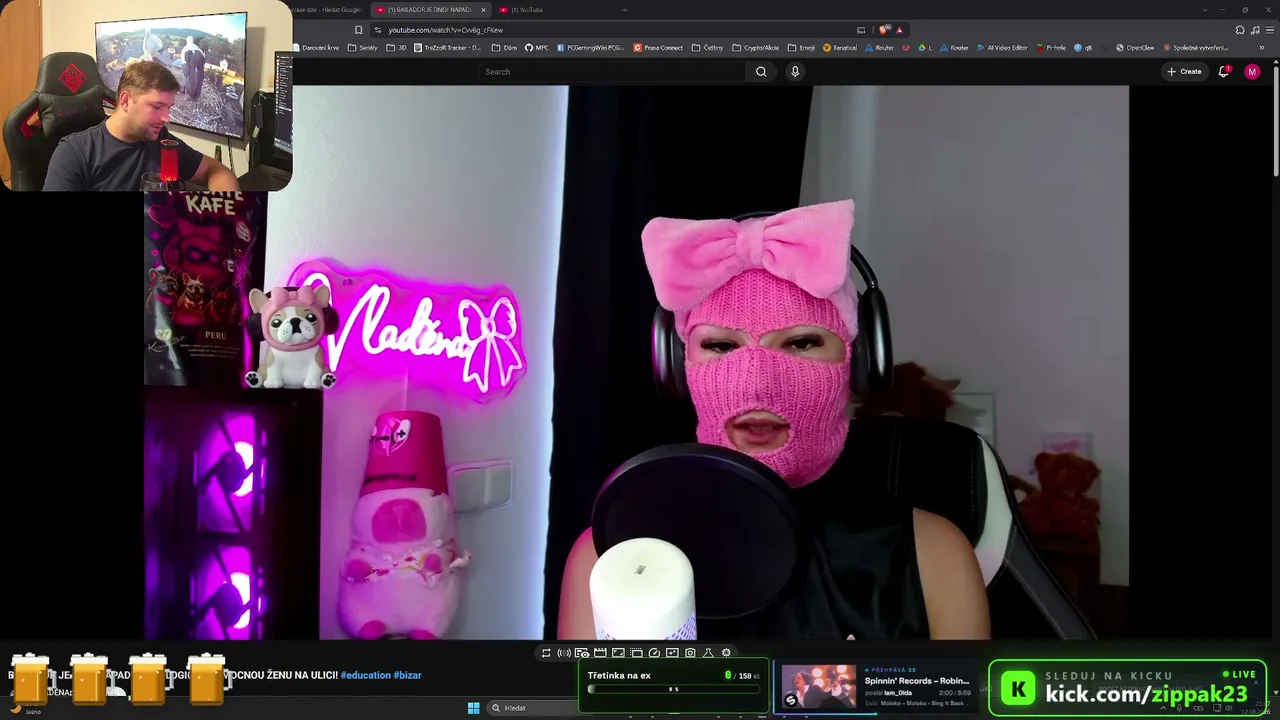The image size is (1280, 720).
Task: Click the Spinnin' Records album thumbnail
Action: [819, 687]
